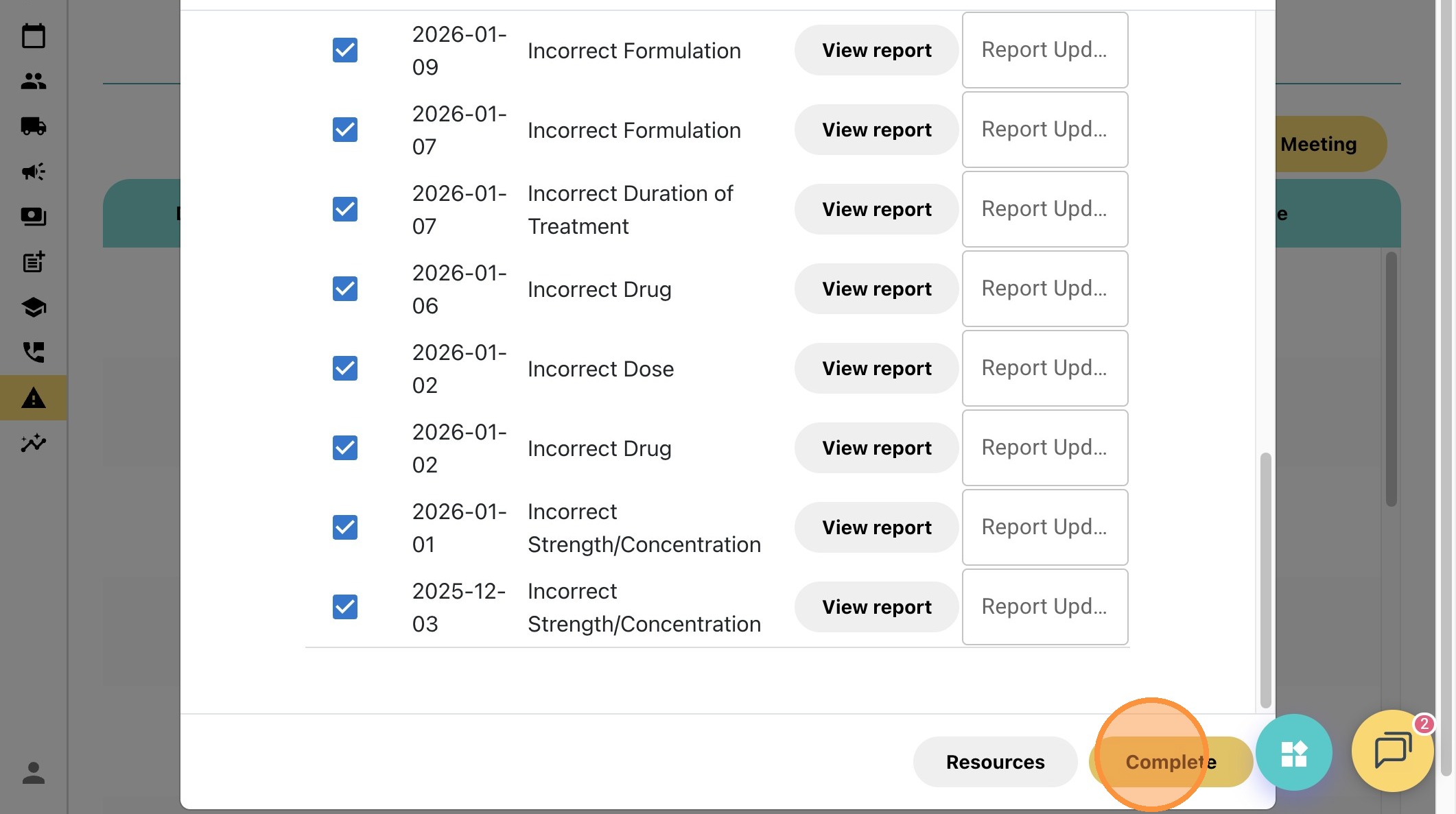Click the Resources button
This screenshot has width=1456, height=814.
pyautogui.click(x=995, y=762)
